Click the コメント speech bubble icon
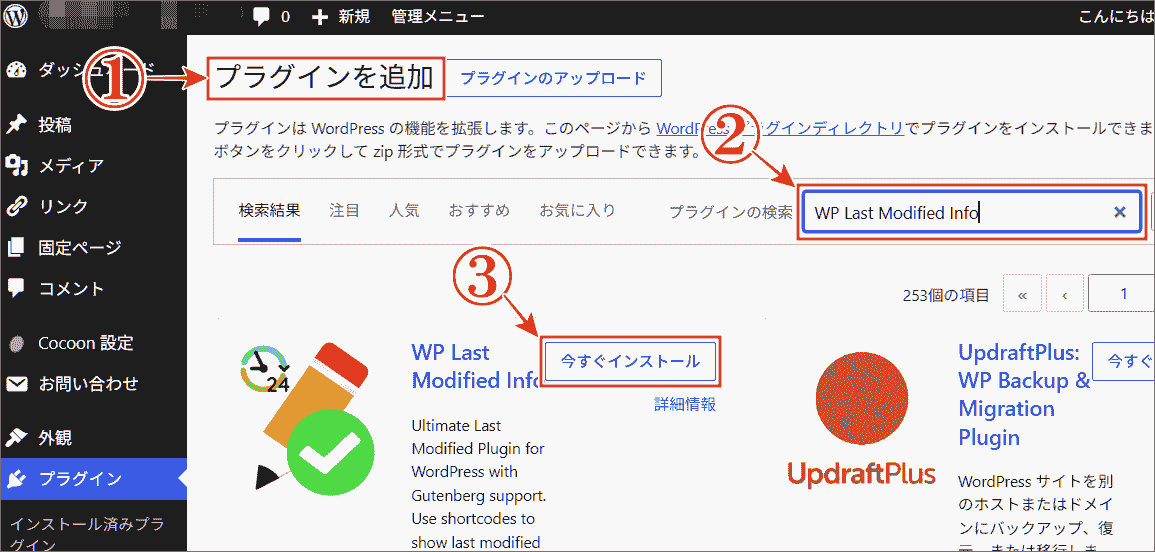1155x552 pixels. pyautogui.click(x=16, y=287)
